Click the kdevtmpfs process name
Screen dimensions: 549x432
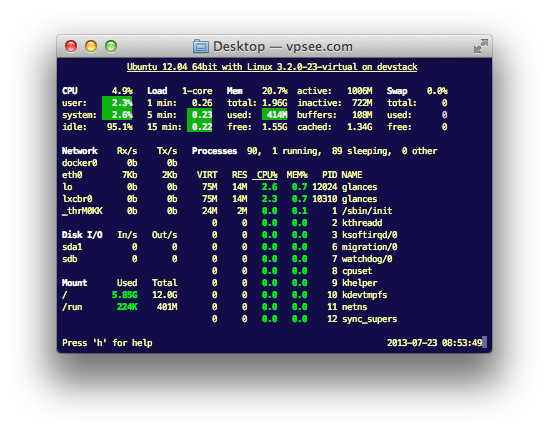click(364, 295)
